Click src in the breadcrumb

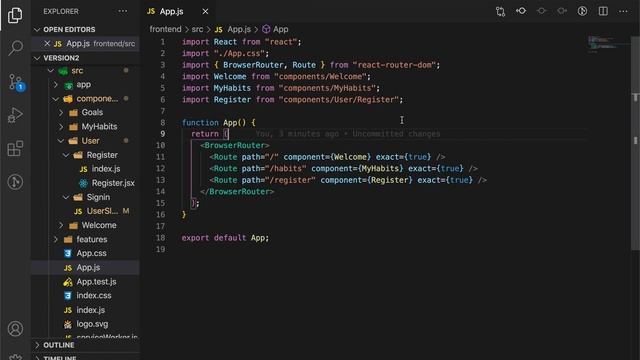pos(197,29)
